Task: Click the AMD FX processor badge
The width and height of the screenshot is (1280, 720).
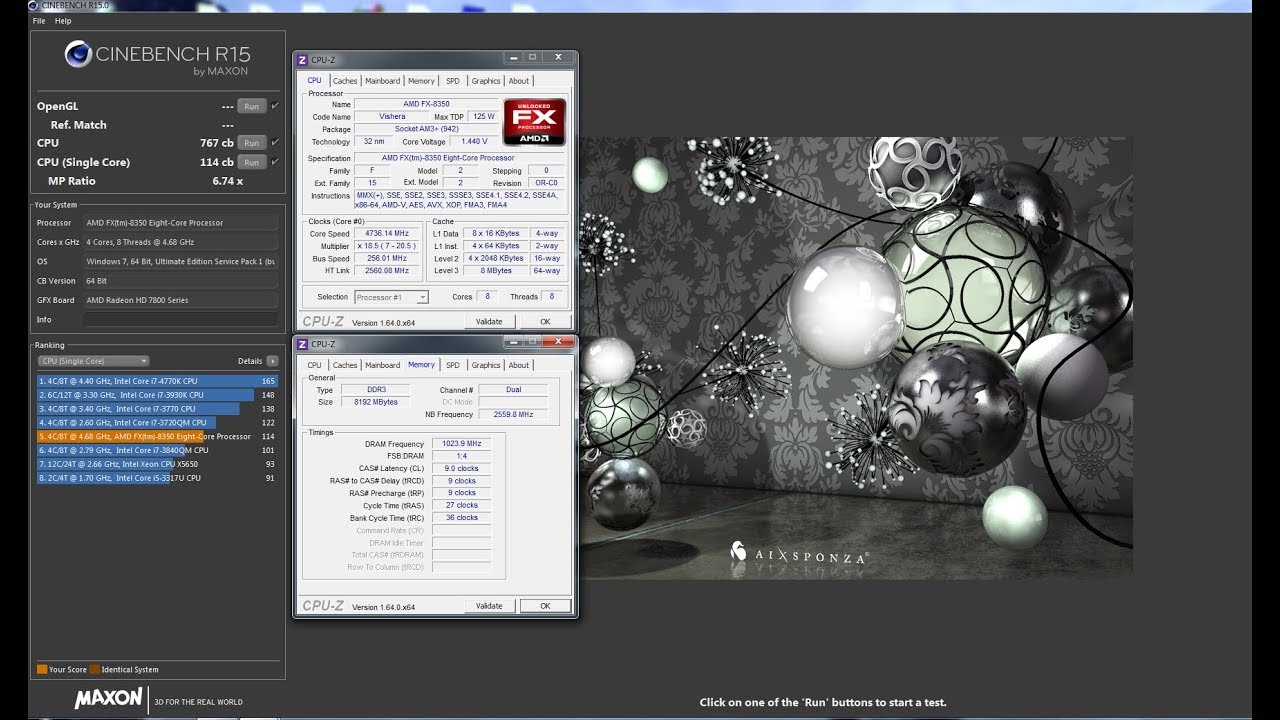Action: click(x=534, y=122)
